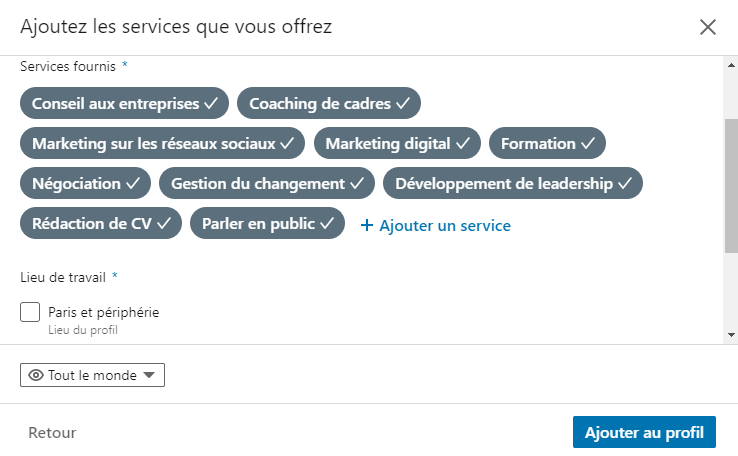The image size is (738, 456).
Task: Click the Retour button
Action: tap(52, 433)
